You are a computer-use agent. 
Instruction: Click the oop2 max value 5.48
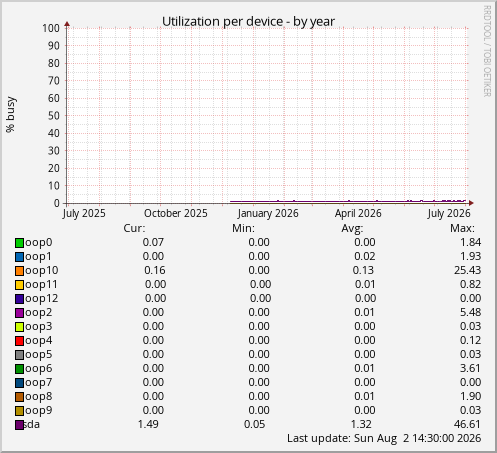pyautogui.click(x=470, y=312)
